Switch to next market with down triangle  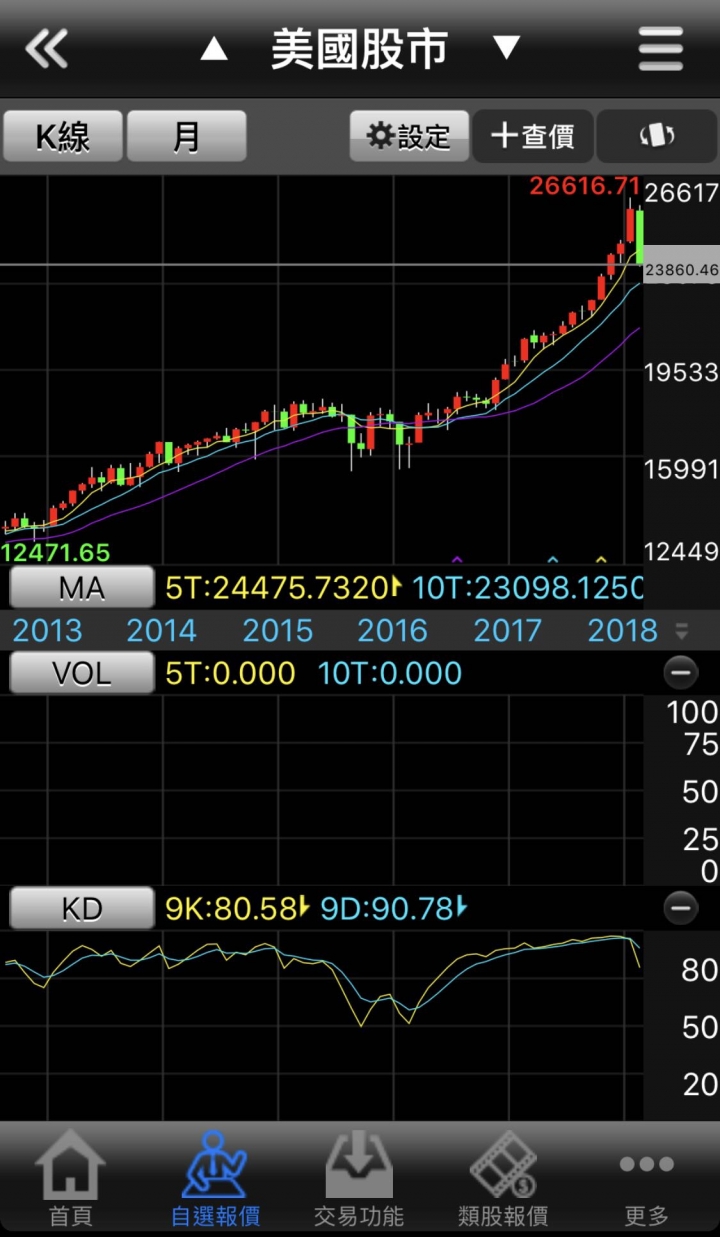click(507, 47)
